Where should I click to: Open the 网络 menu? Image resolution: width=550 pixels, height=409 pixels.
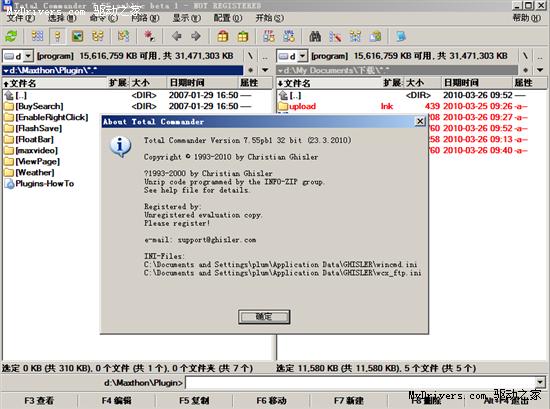[x=145, y=18]
